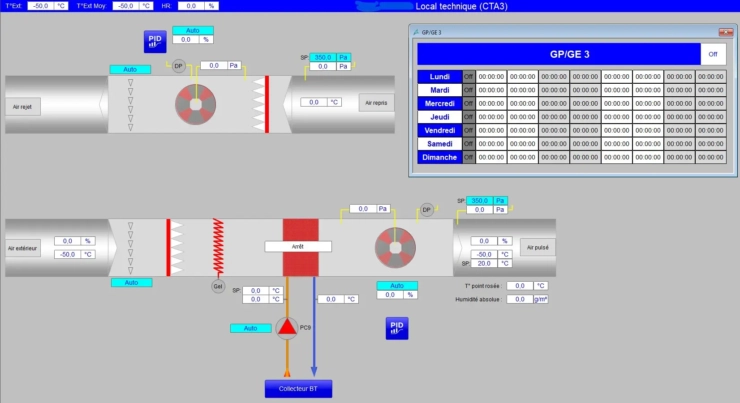This screenshot has width=740, height=403.
Task: Select the PC9 pump triangle icon
Action: 288,328
